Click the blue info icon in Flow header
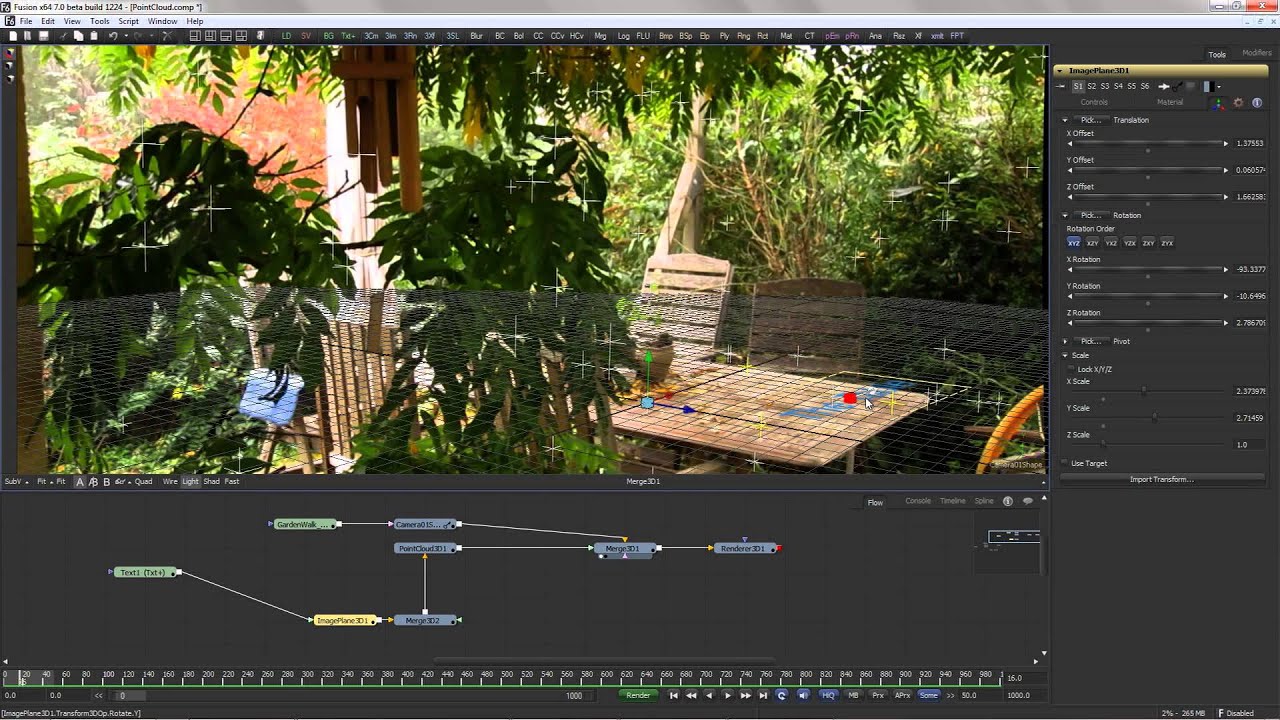Viewport: 1280px width, 720px height. click(1007, 501)
